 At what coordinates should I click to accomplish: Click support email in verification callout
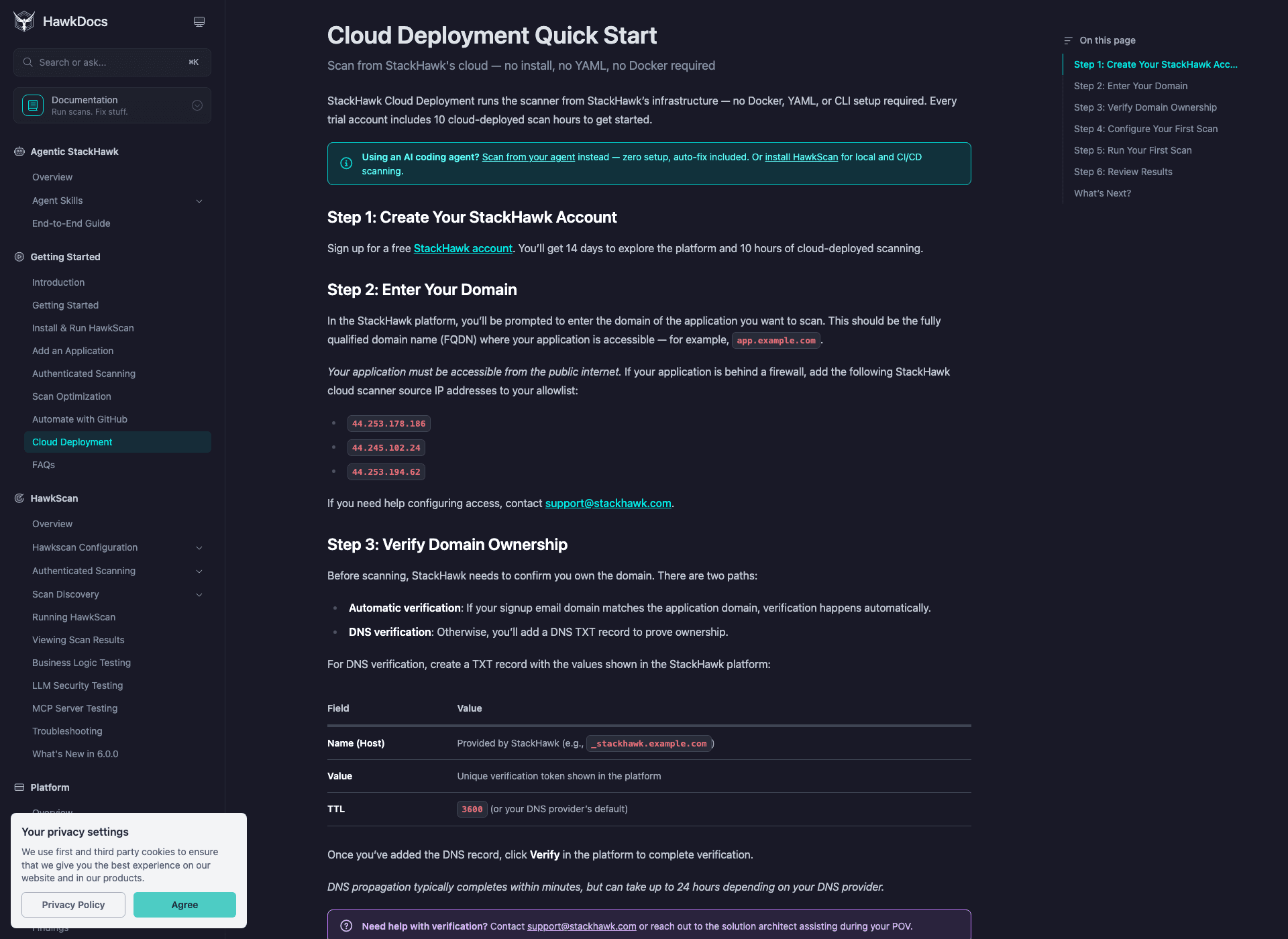click(582, 926)
